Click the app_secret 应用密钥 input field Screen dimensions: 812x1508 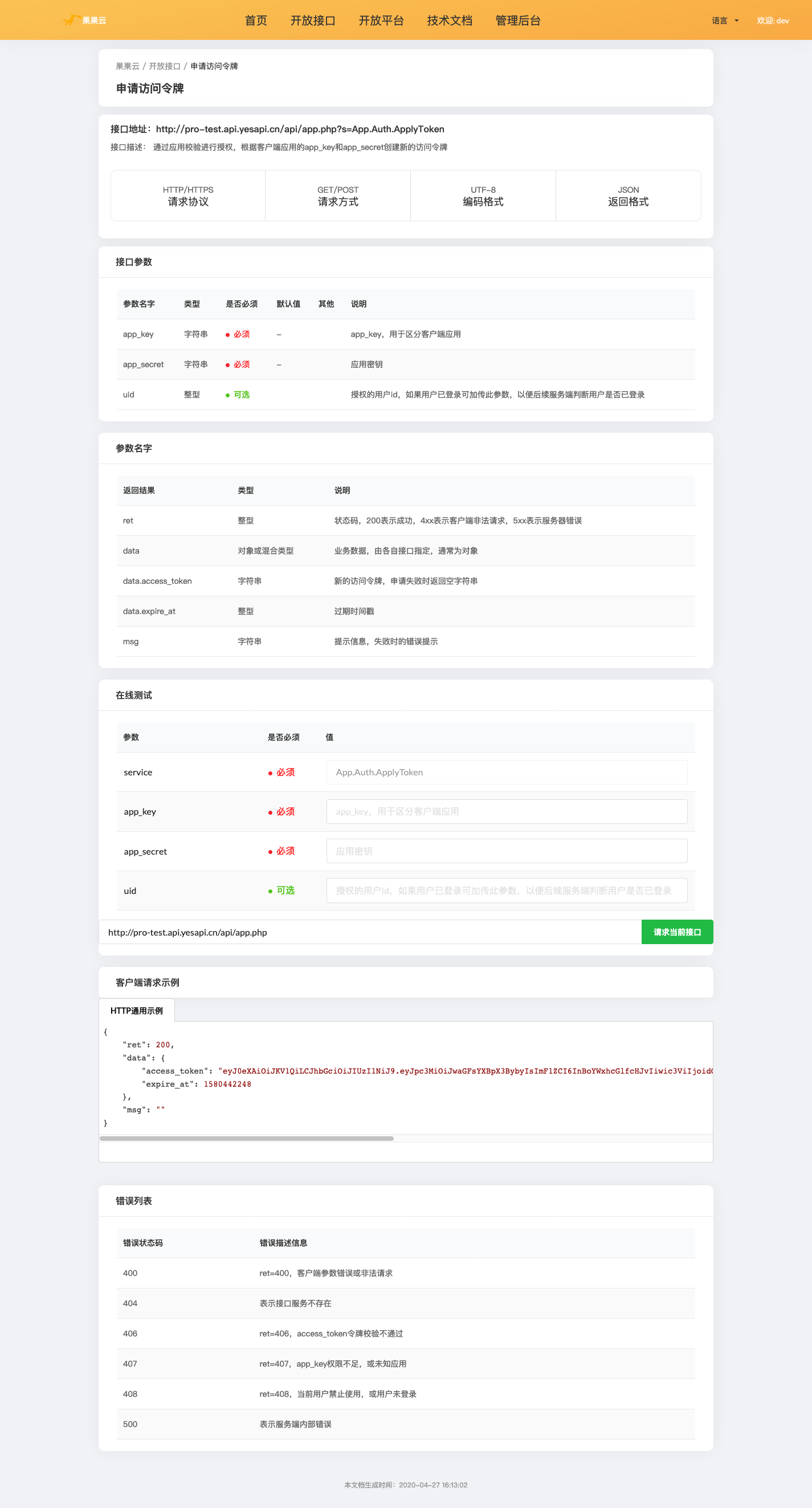click(507, 851)
